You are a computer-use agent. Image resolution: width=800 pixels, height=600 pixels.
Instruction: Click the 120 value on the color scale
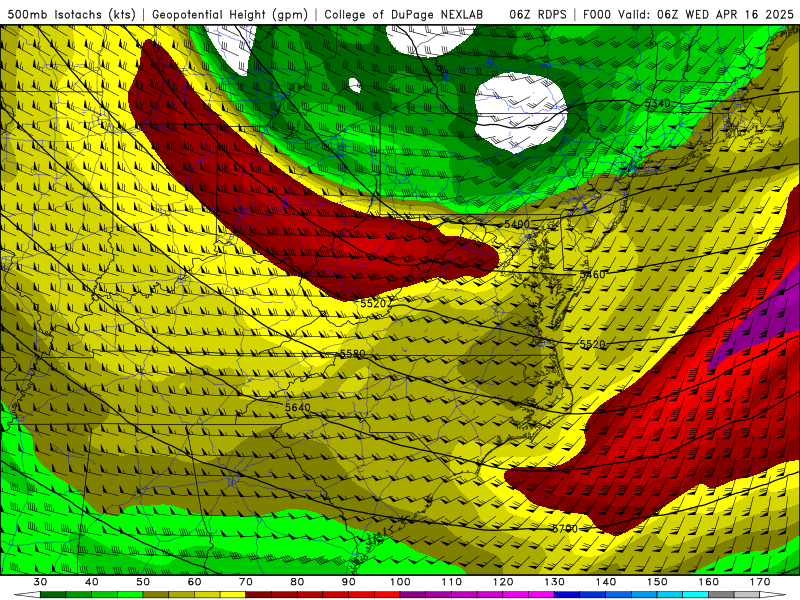click(503, 582)
